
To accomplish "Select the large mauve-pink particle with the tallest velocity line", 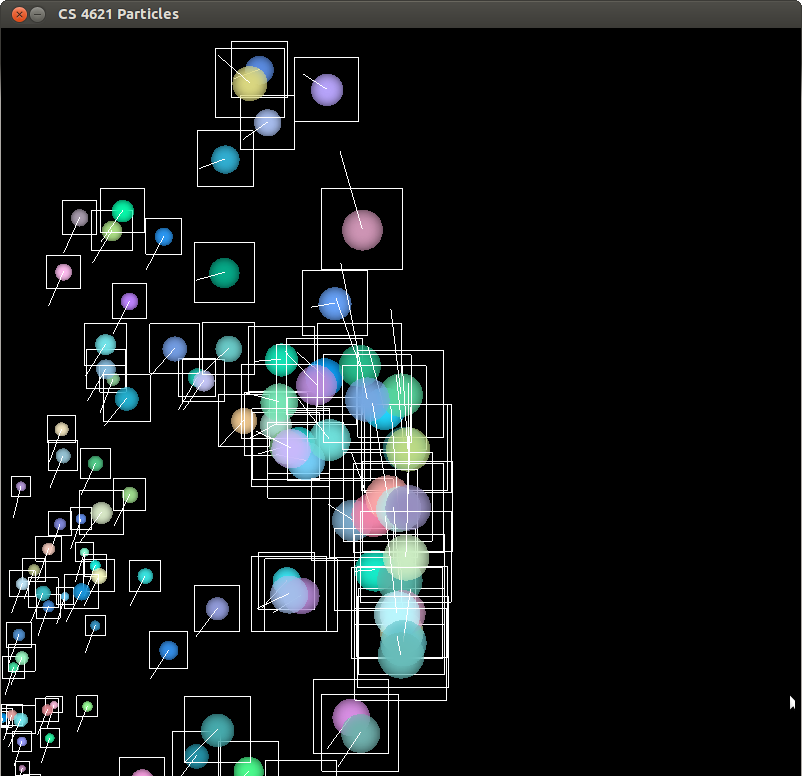I will click(362, 229).
